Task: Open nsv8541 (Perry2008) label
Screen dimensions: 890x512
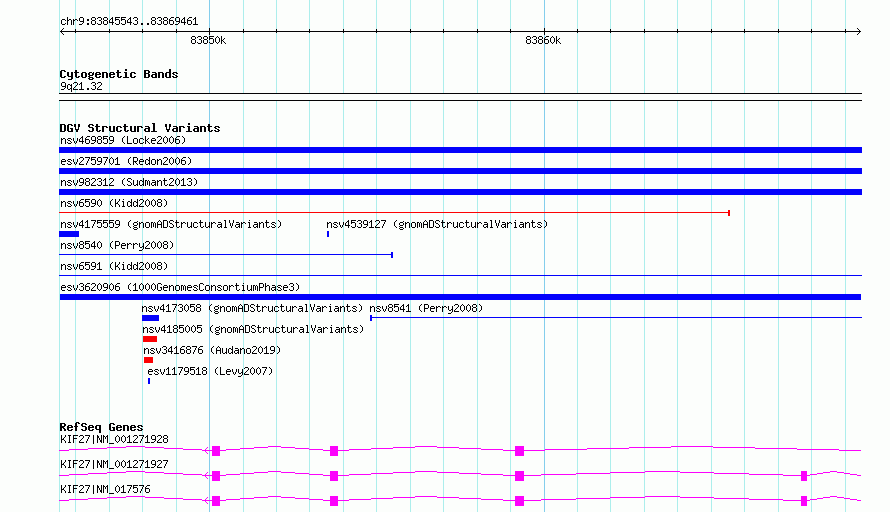Action: (x=426, y=308)
